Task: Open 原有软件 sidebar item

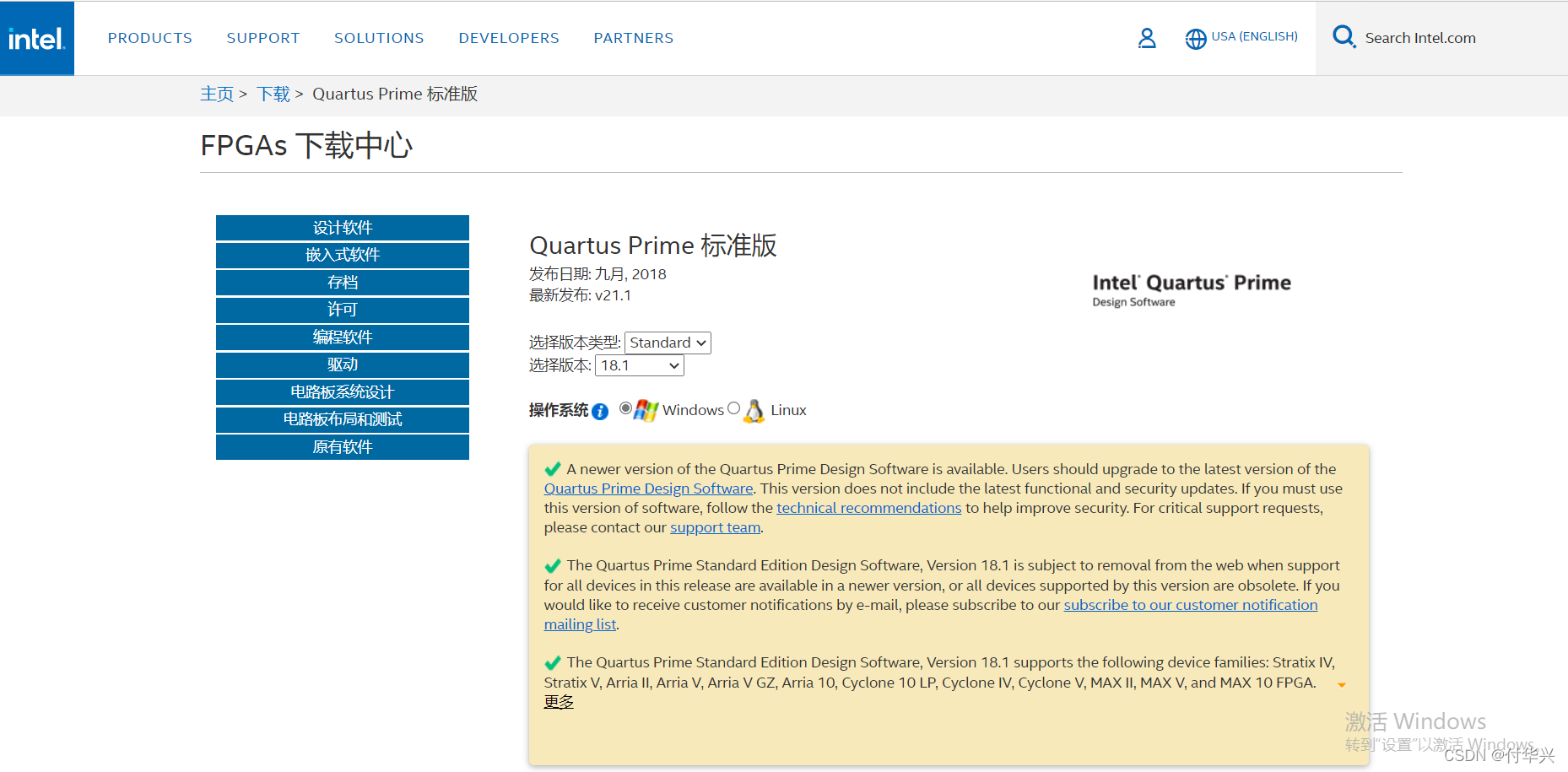Action: (343, 447)
